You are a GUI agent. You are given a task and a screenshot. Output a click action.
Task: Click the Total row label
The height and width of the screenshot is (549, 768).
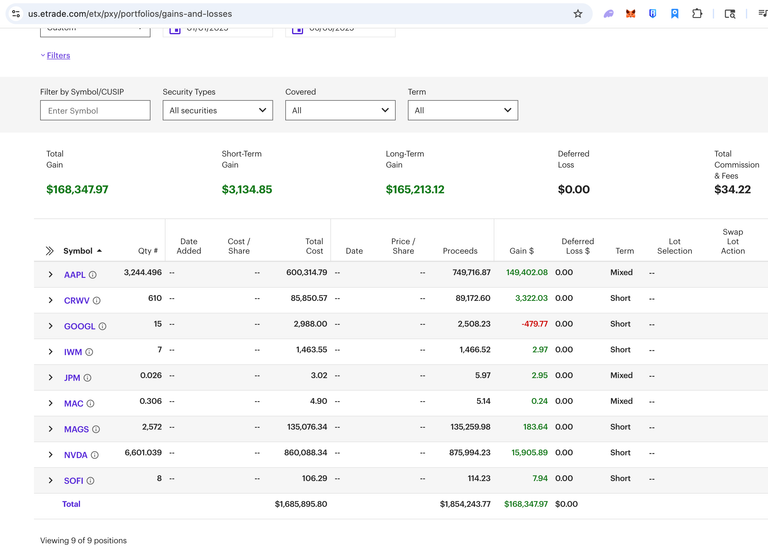pos(71,504)
